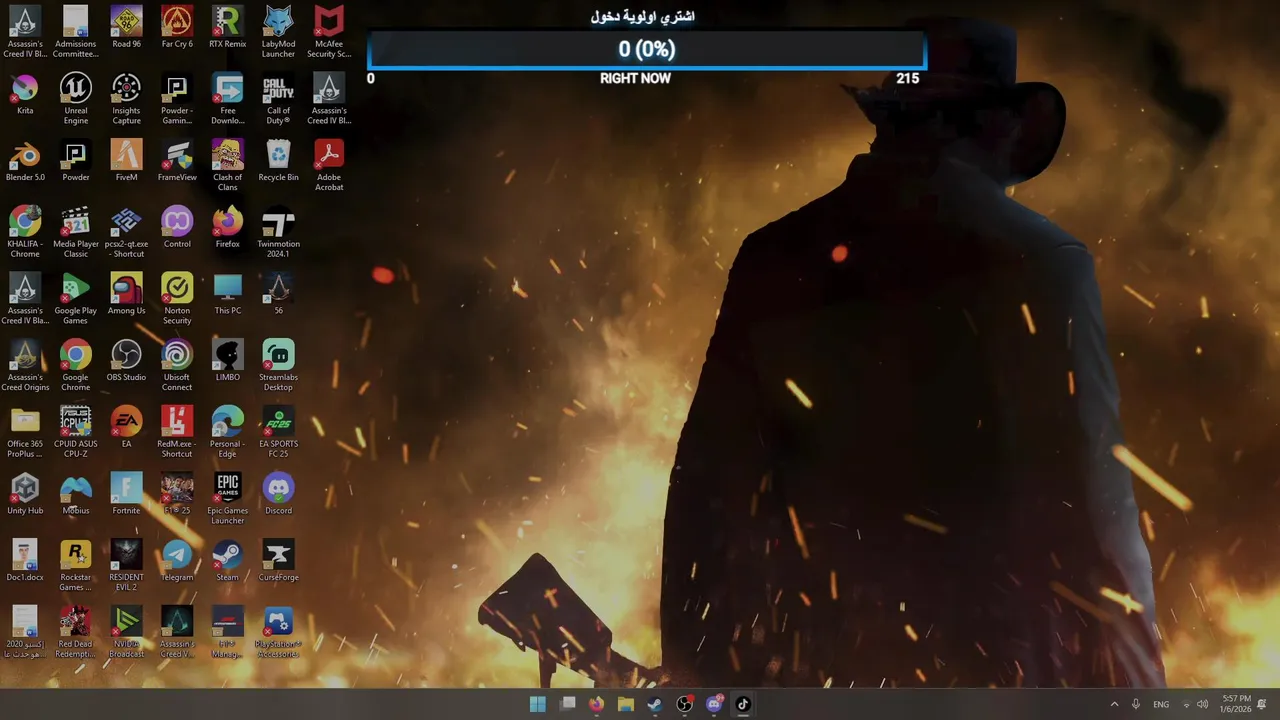The width and height of the screenshot is (1280, 720).
Task: Open the CurseForge desktop icon
Action: pyautogui.click(x=278, y=562)
